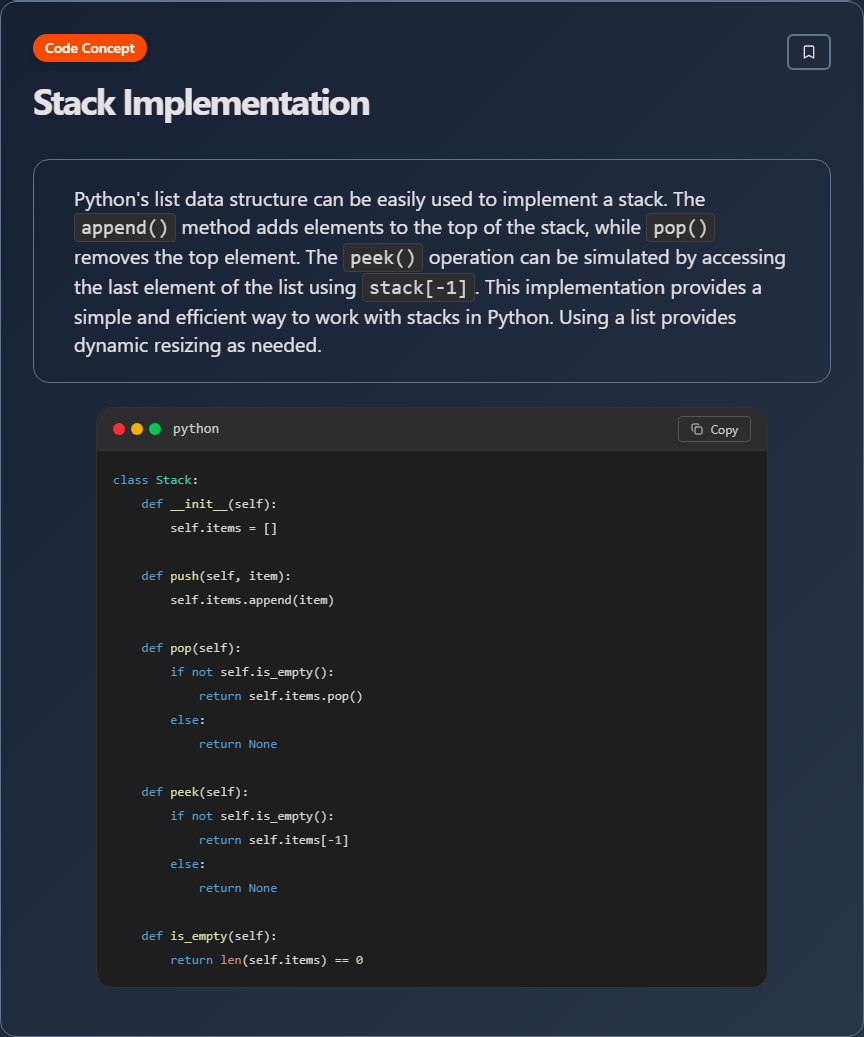Click the stack[-1] inline code chip
Viewport: 864px width, 1037px height.
(x=418, y=288)
